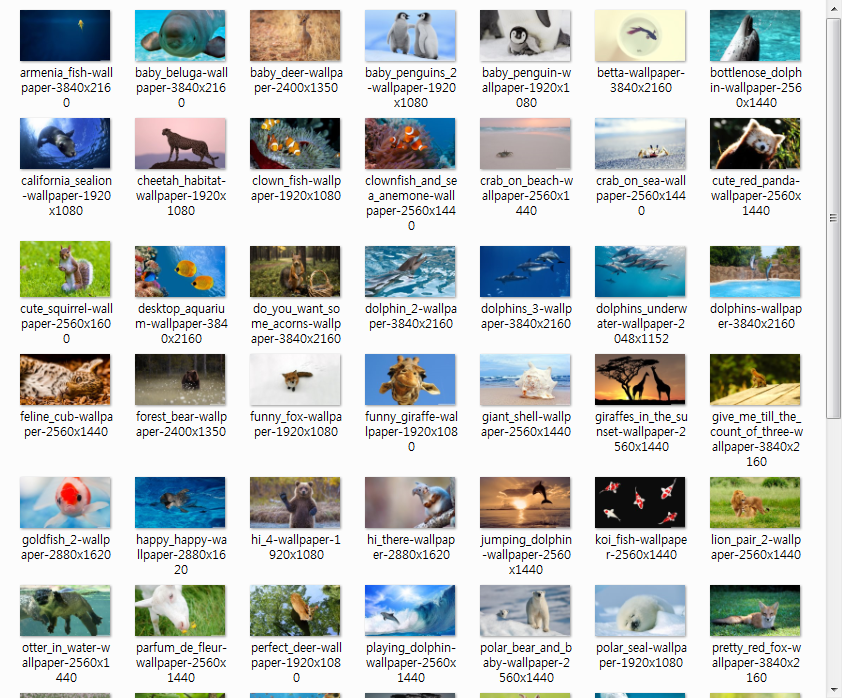842x698 pixels.
Task: Select clown_fish 1920x1080 thumbnail
Action: pyautogui.click(x=295, y=143)
